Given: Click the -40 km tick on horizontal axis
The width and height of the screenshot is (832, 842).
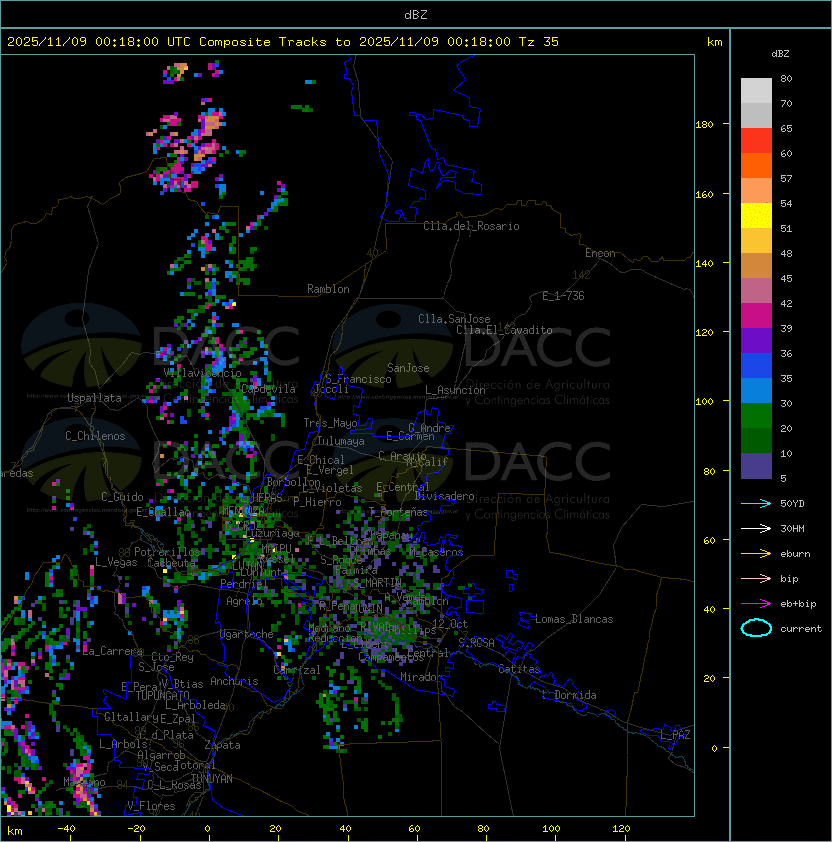Looking at the screenshot, I should coord(66,829).
